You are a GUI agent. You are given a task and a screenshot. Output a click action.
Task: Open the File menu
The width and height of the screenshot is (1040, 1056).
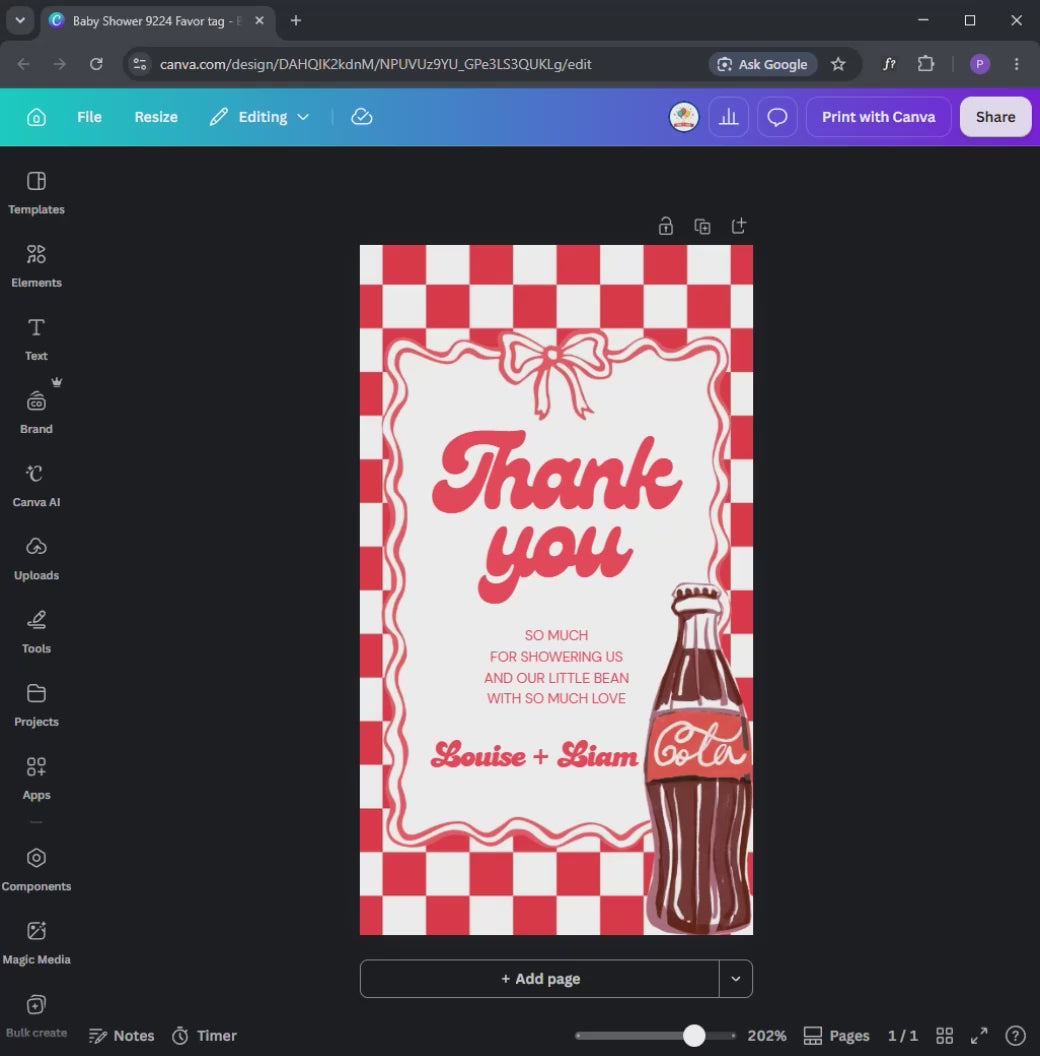coord(89,117)
